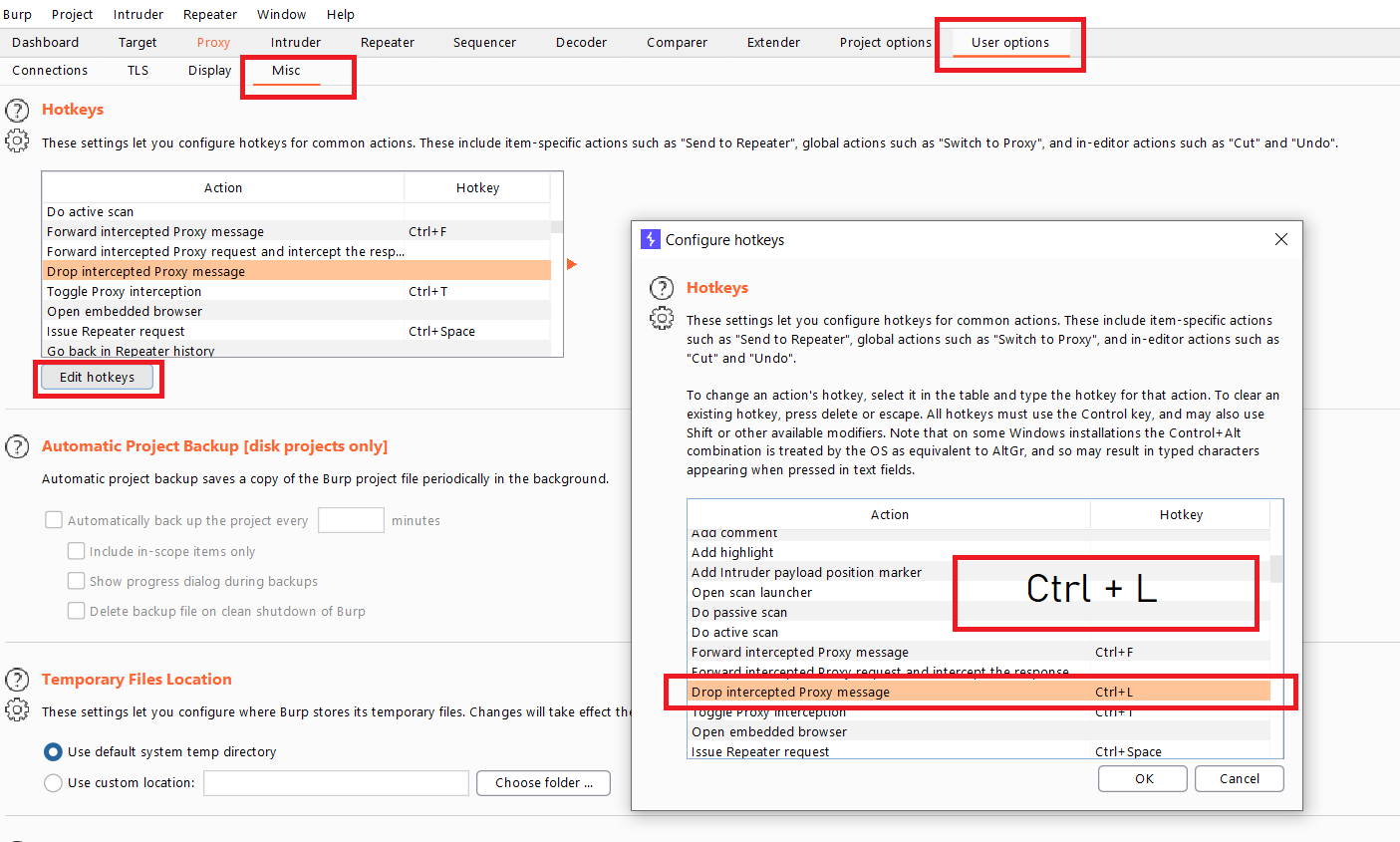Enable Show progress dialog during backups
Viewport: 1400px width, 842px height.
[x=77, y=581]
